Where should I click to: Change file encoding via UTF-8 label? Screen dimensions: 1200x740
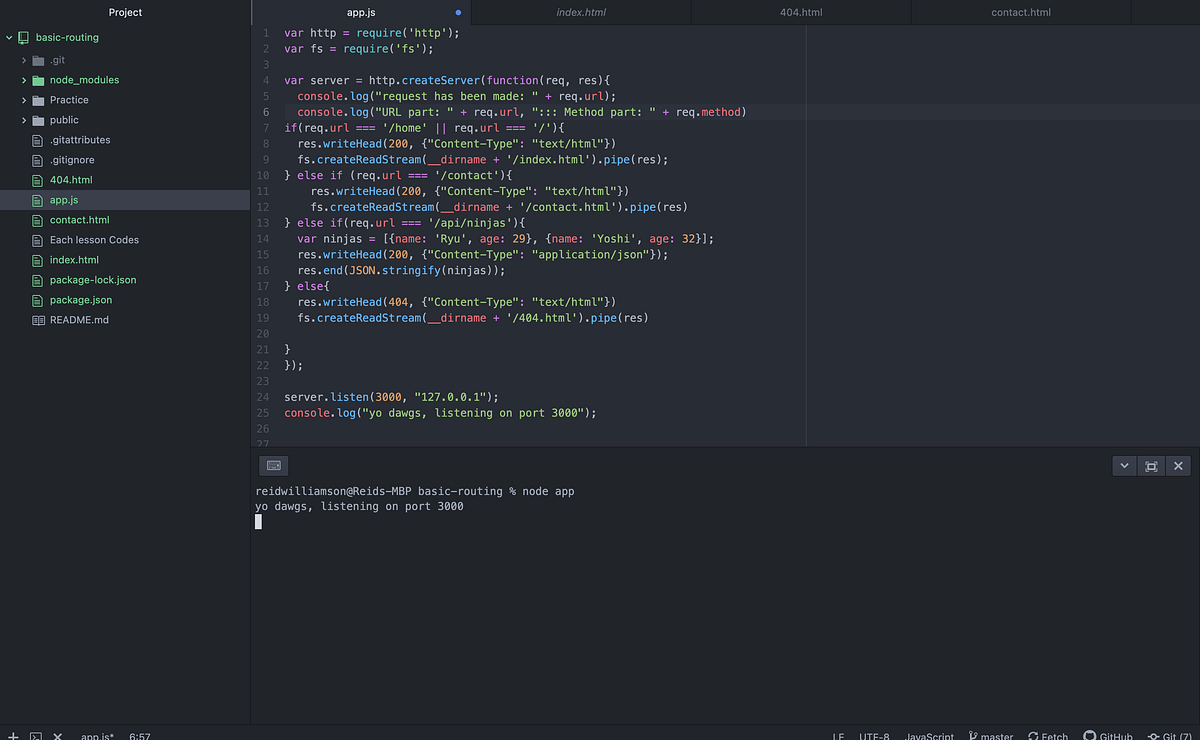[x=873, y=736]
